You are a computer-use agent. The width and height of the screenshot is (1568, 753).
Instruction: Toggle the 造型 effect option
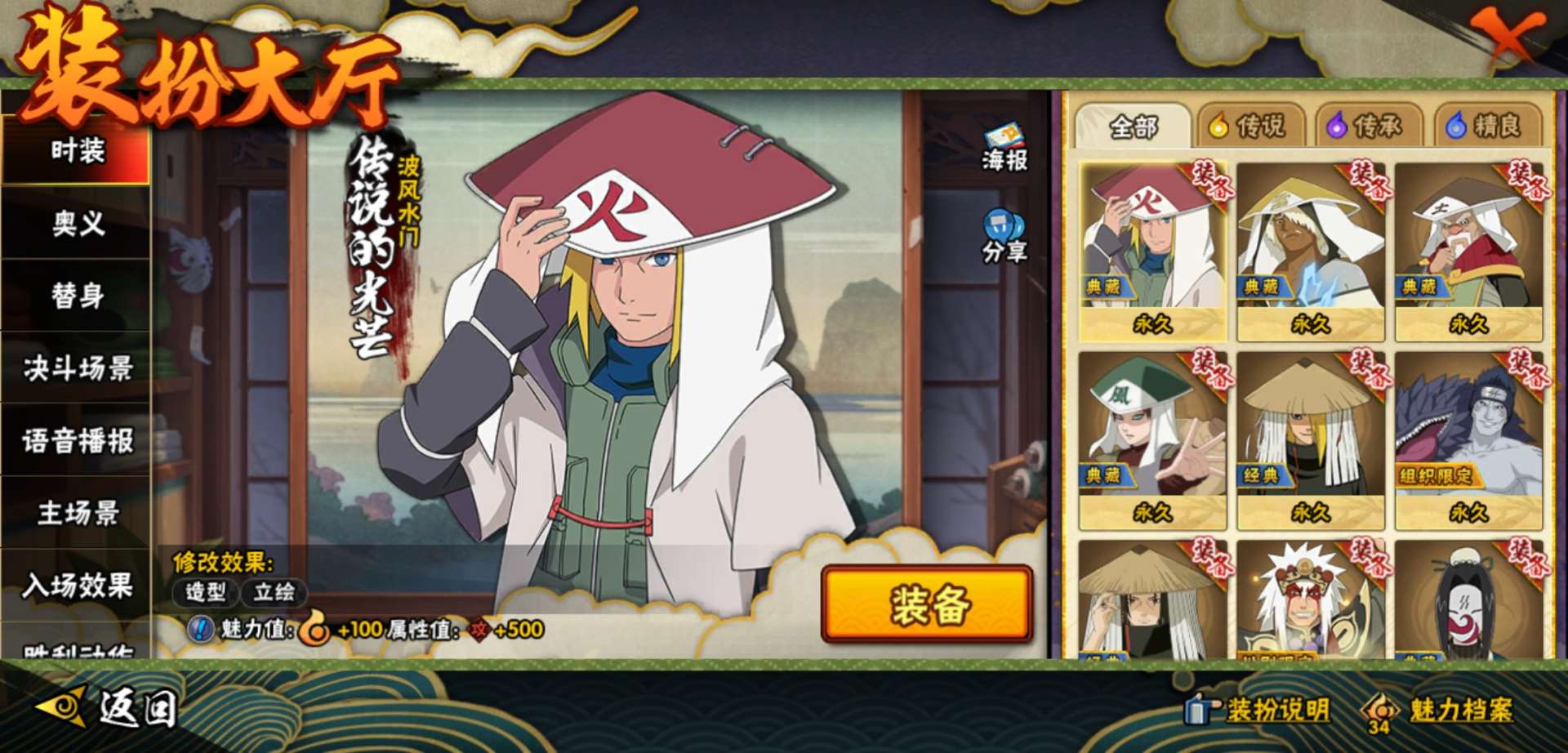tap(205, 592)
